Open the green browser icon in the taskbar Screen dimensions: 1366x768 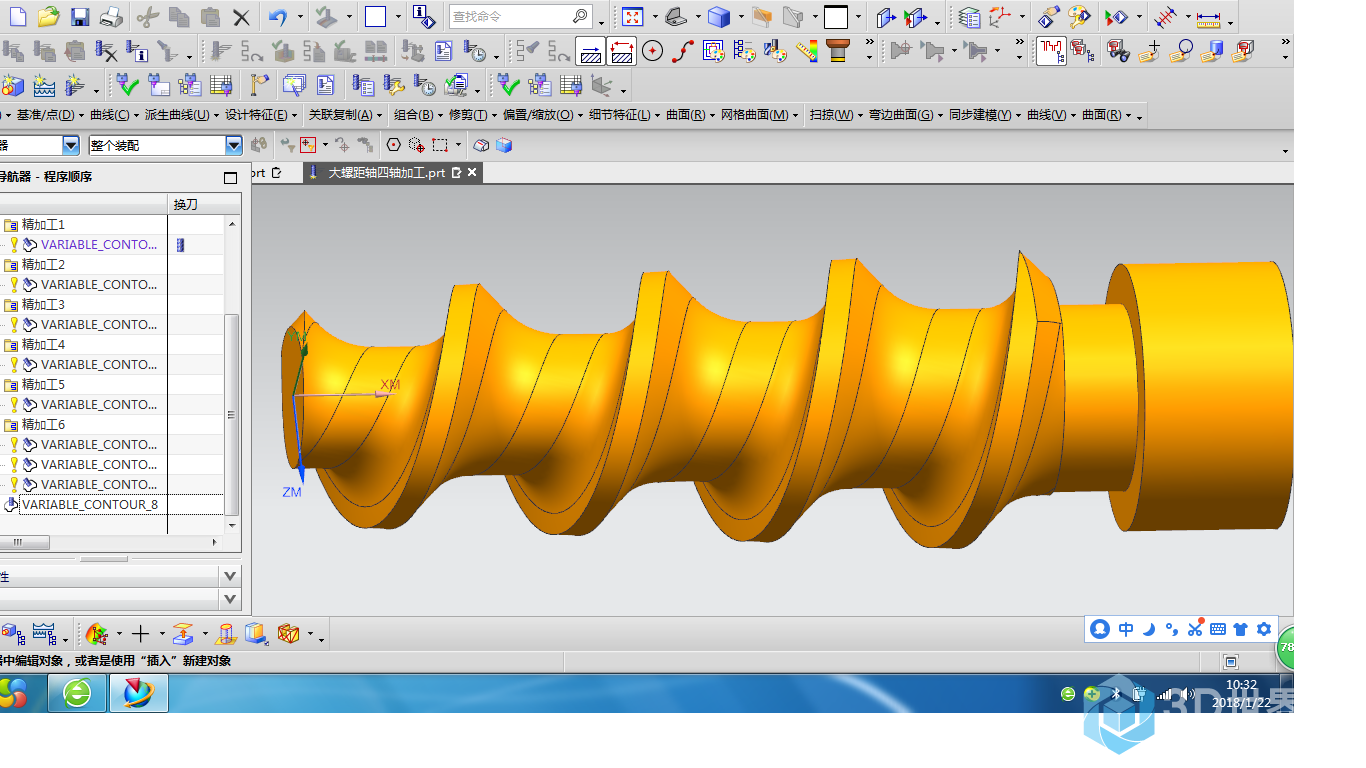coord(77,693)
